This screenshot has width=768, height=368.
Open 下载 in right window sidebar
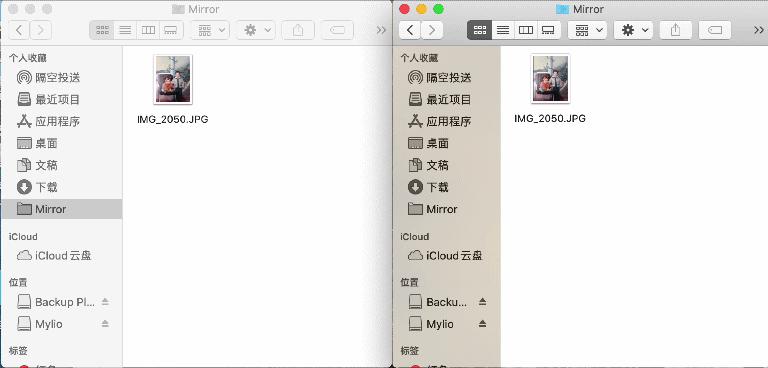coord(447,187)
